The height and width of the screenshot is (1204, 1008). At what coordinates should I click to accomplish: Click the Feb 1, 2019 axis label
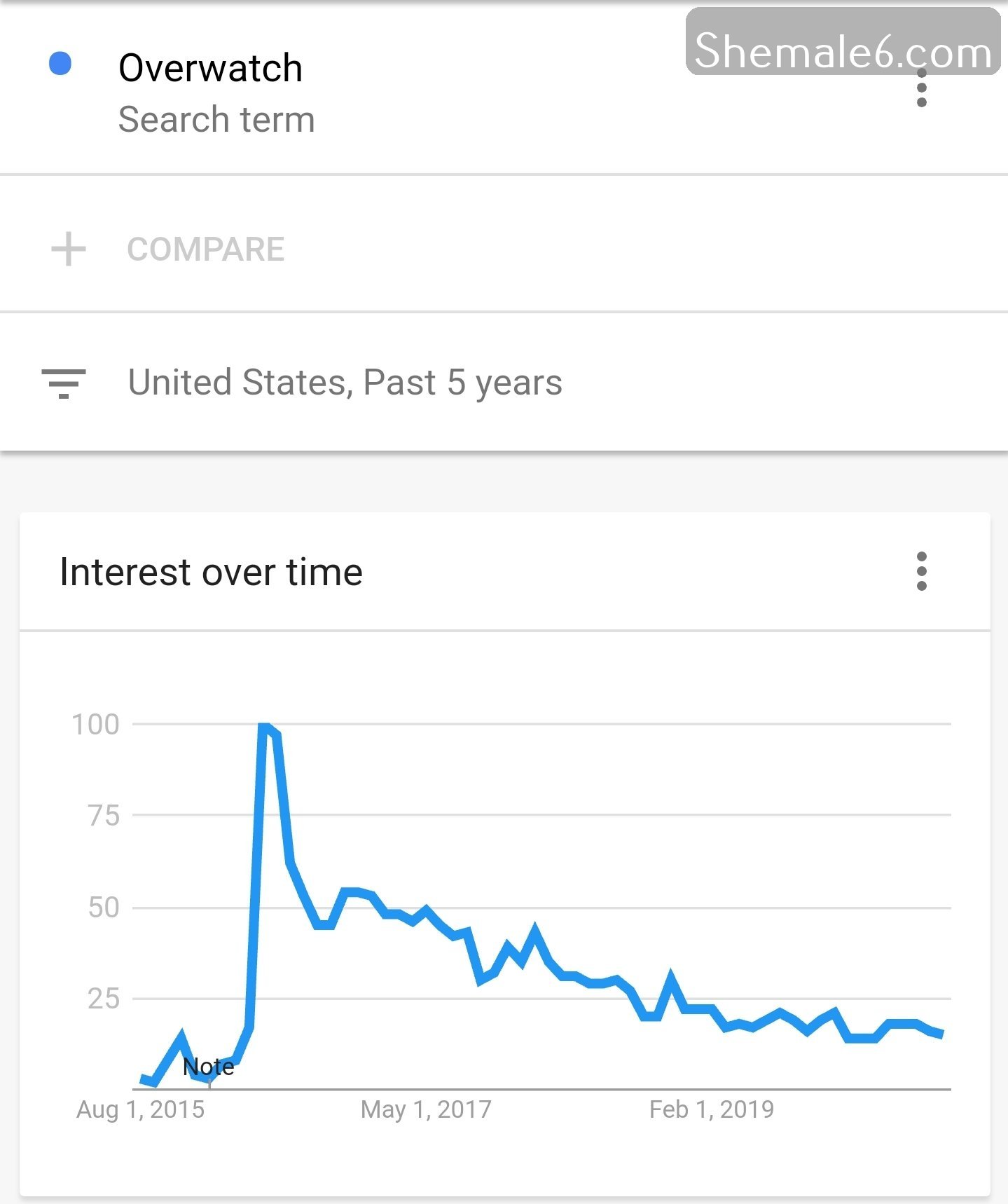coord(712,1109)
